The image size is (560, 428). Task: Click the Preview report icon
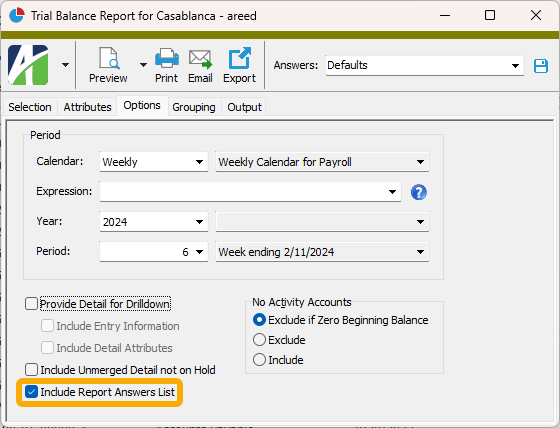coord(109,58)
